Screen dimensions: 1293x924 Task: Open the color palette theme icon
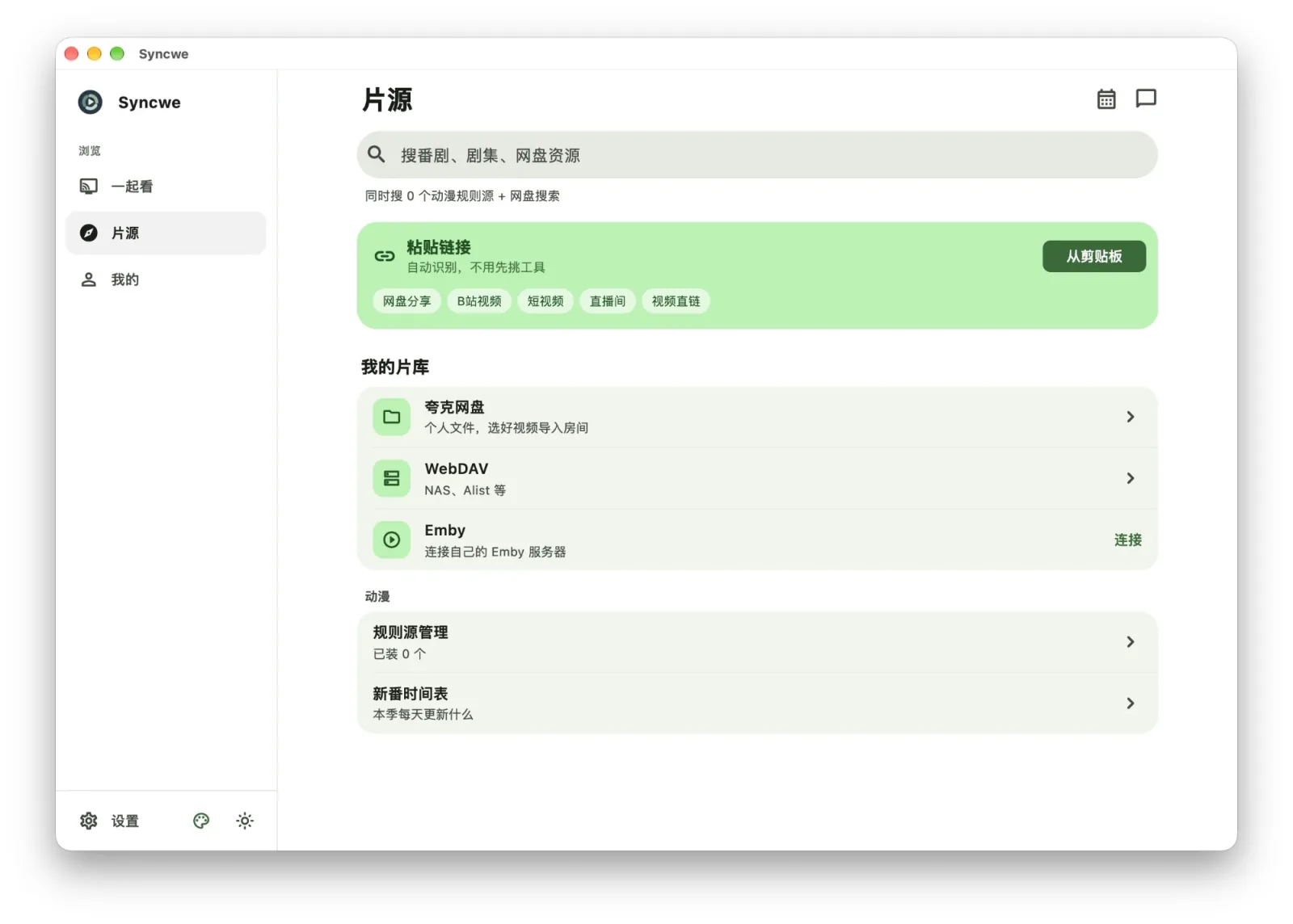tap(201, 821)
